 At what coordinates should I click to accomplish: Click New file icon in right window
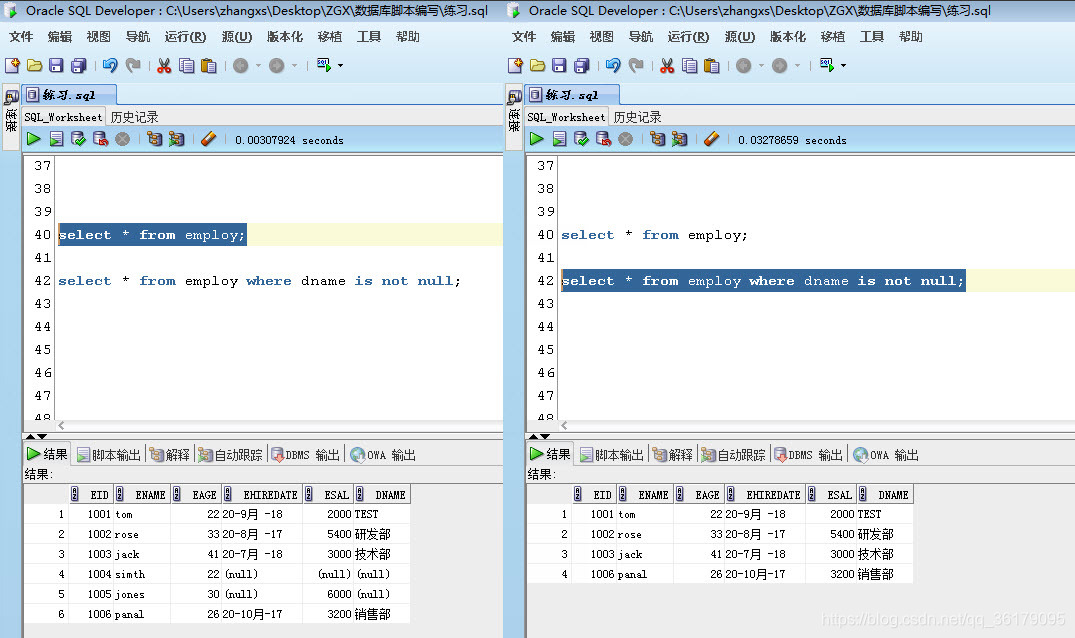coord(516,65)
